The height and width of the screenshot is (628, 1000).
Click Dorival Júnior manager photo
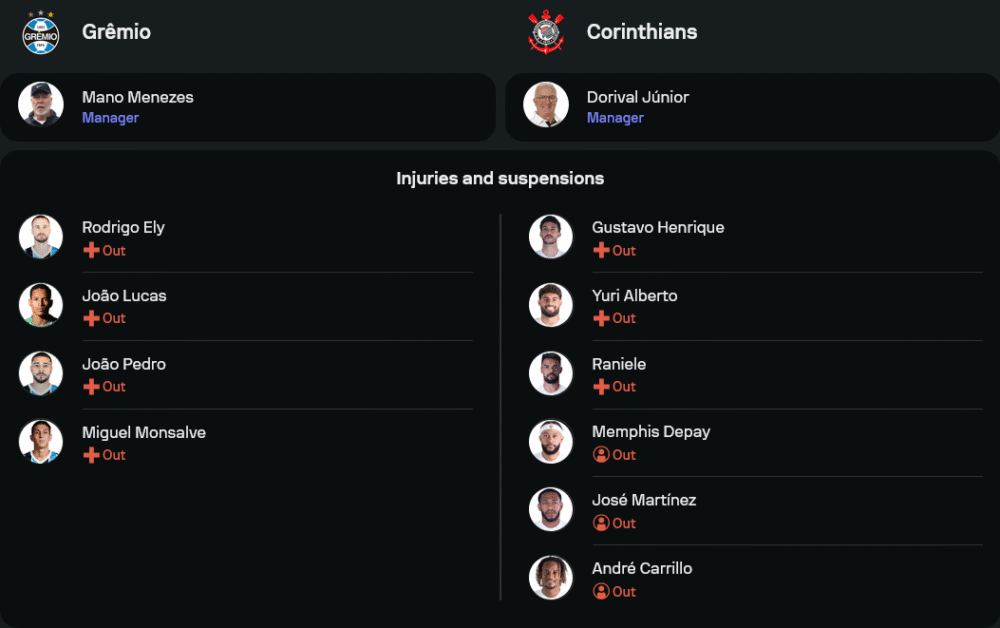click(x=546, y=105)
